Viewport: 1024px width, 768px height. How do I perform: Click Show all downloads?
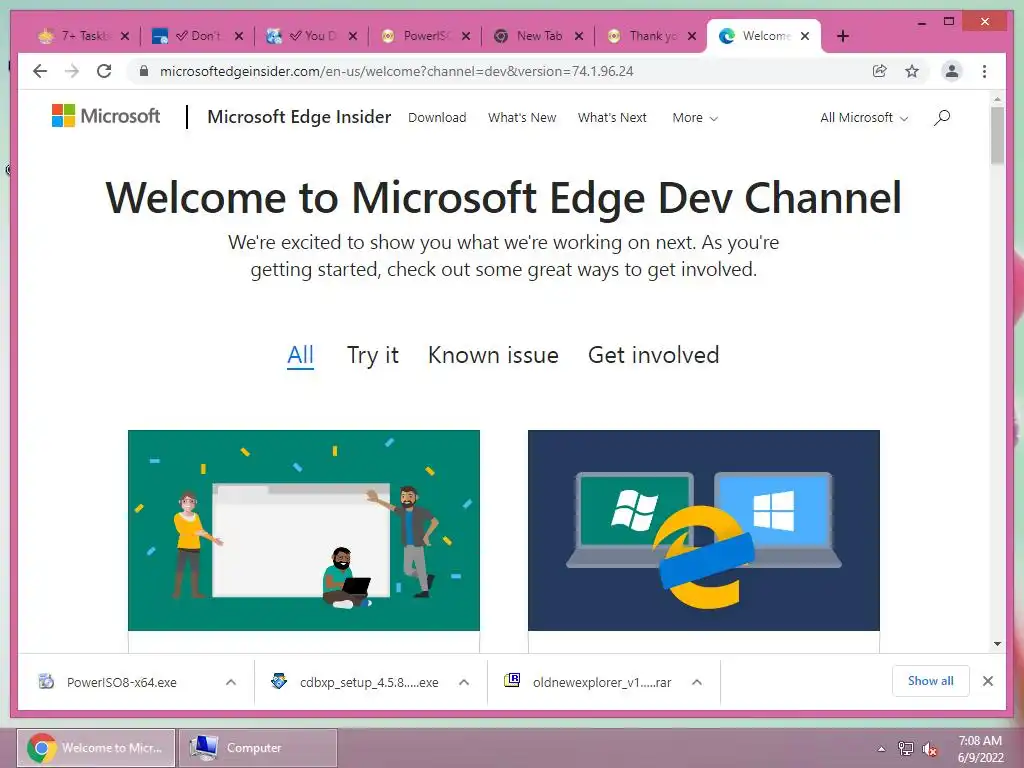[931, 681]
